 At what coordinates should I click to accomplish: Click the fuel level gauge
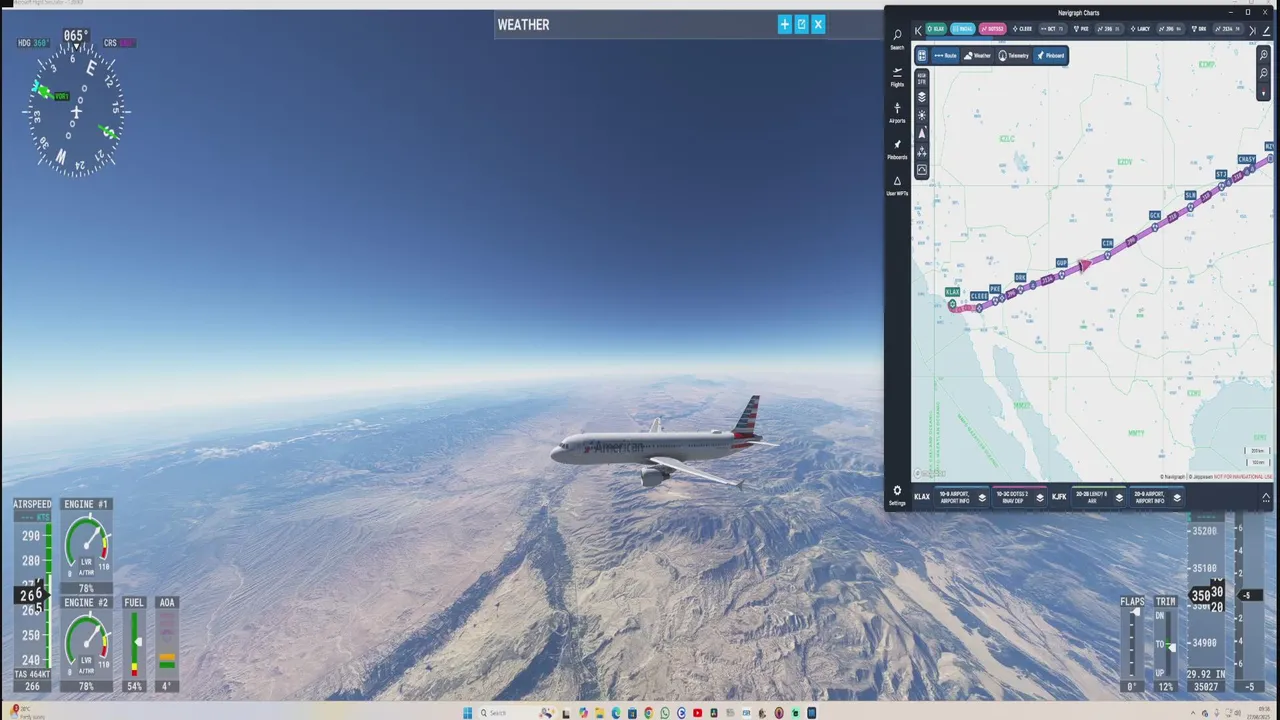click(x=134, y=644)
